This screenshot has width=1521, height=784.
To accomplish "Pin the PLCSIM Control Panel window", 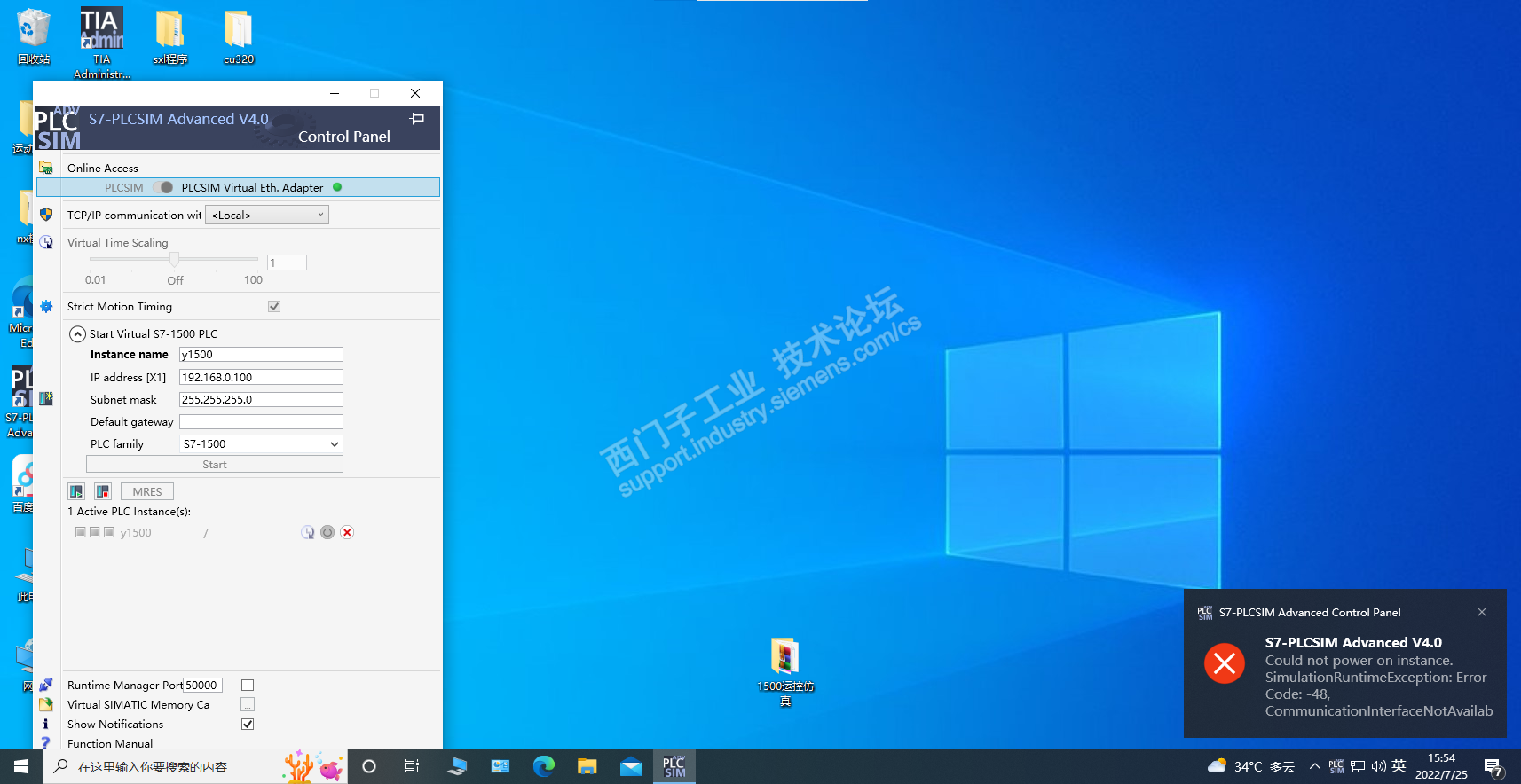I will [x=417, y=119].
